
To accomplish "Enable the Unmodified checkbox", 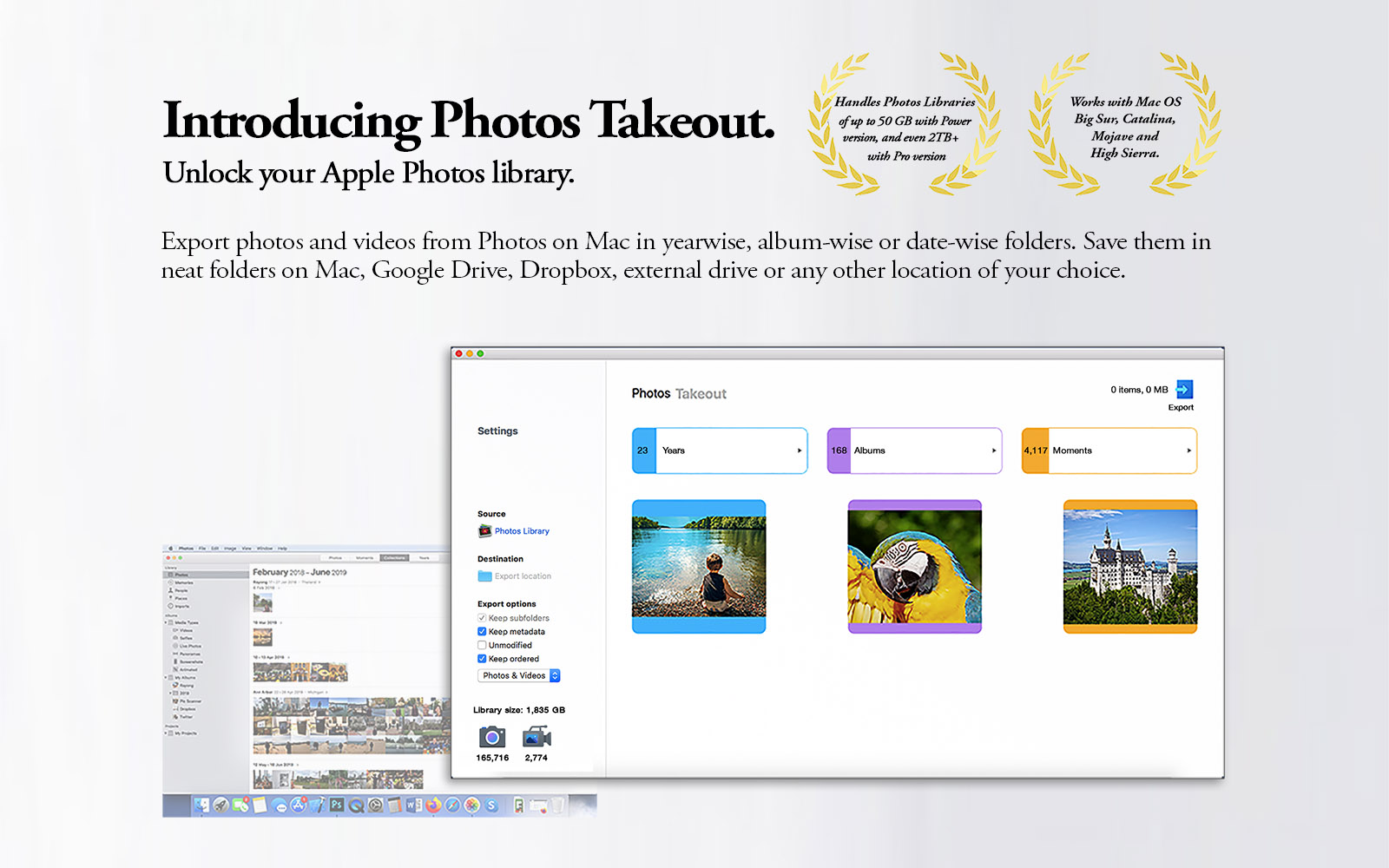I will [x=482, y=645].
